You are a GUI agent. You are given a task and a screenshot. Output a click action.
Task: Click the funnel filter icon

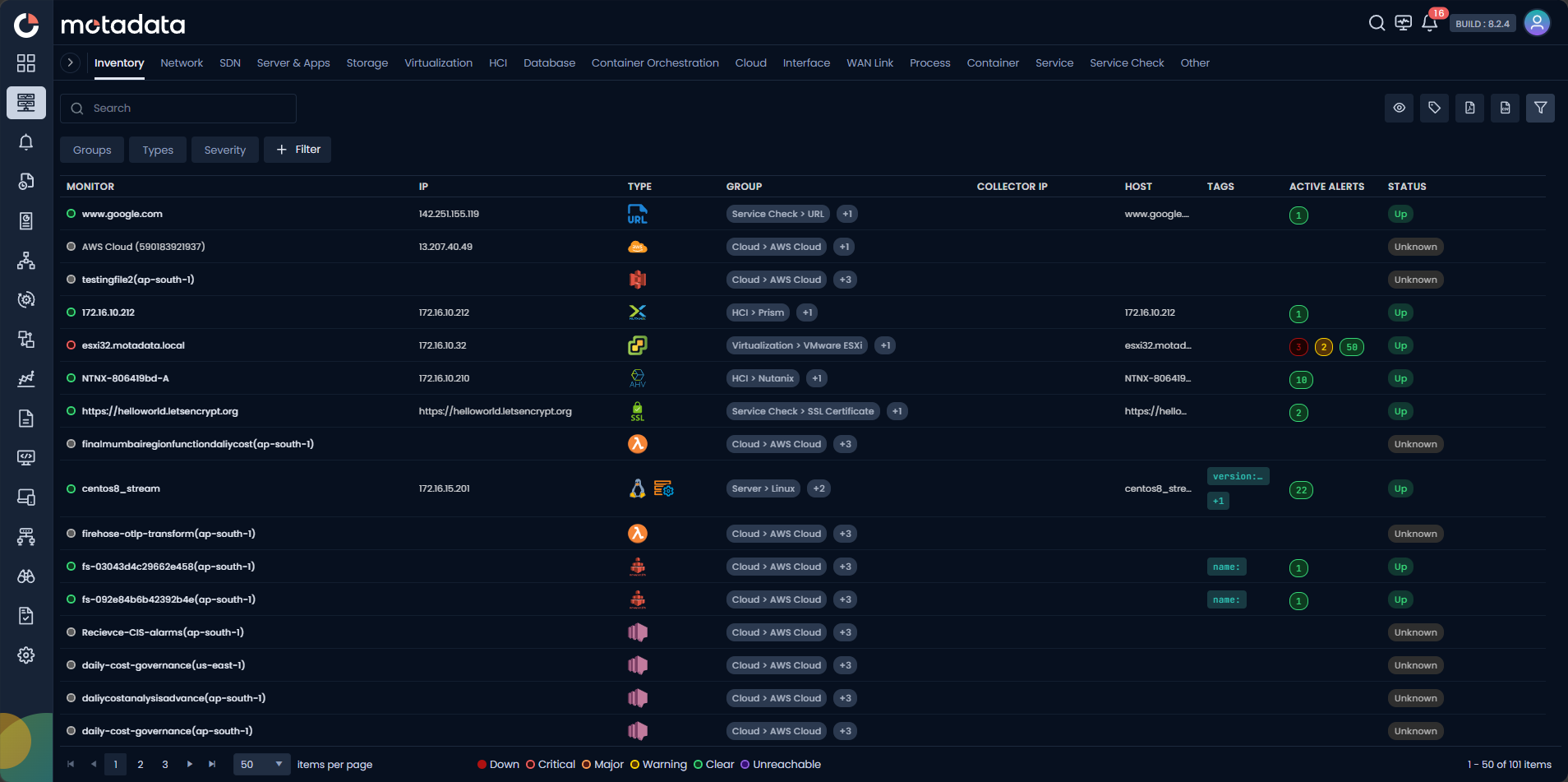tap(1541, 108)
